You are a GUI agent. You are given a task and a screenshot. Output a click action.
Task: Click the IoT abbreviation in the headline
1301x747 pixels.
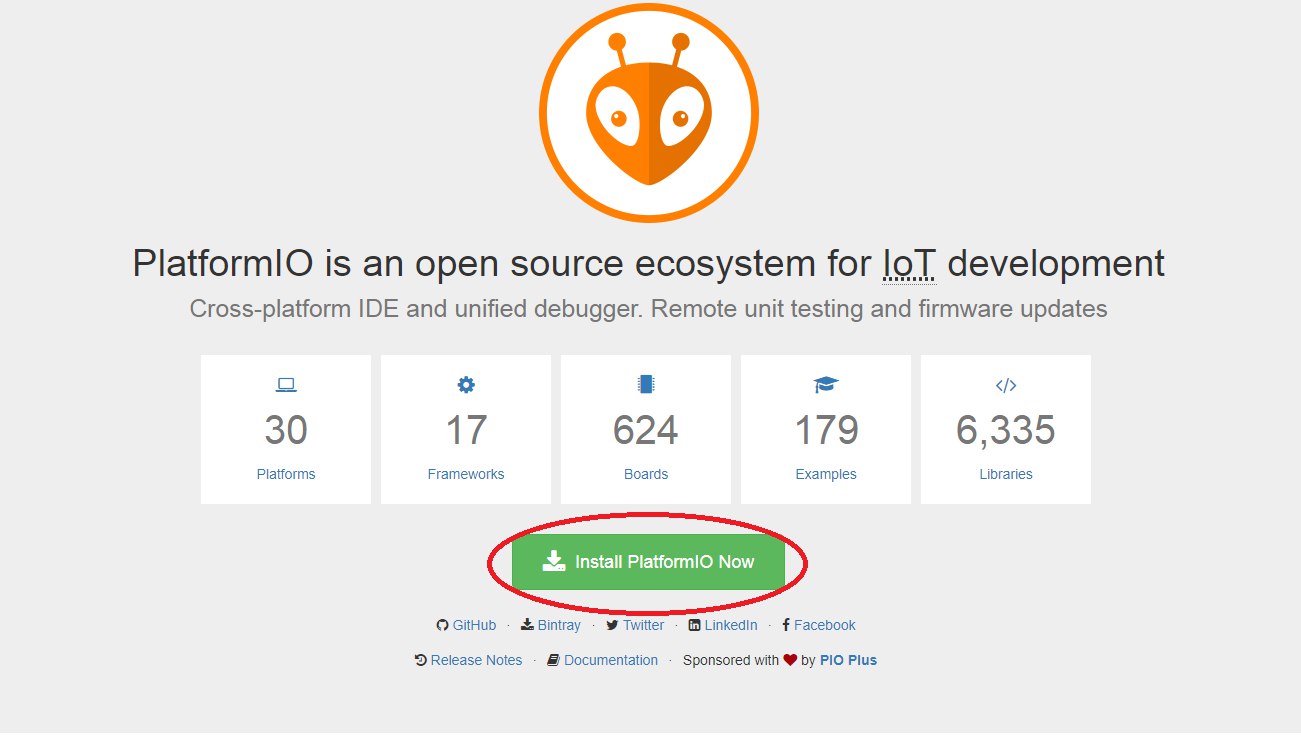[x=909, y=264]
